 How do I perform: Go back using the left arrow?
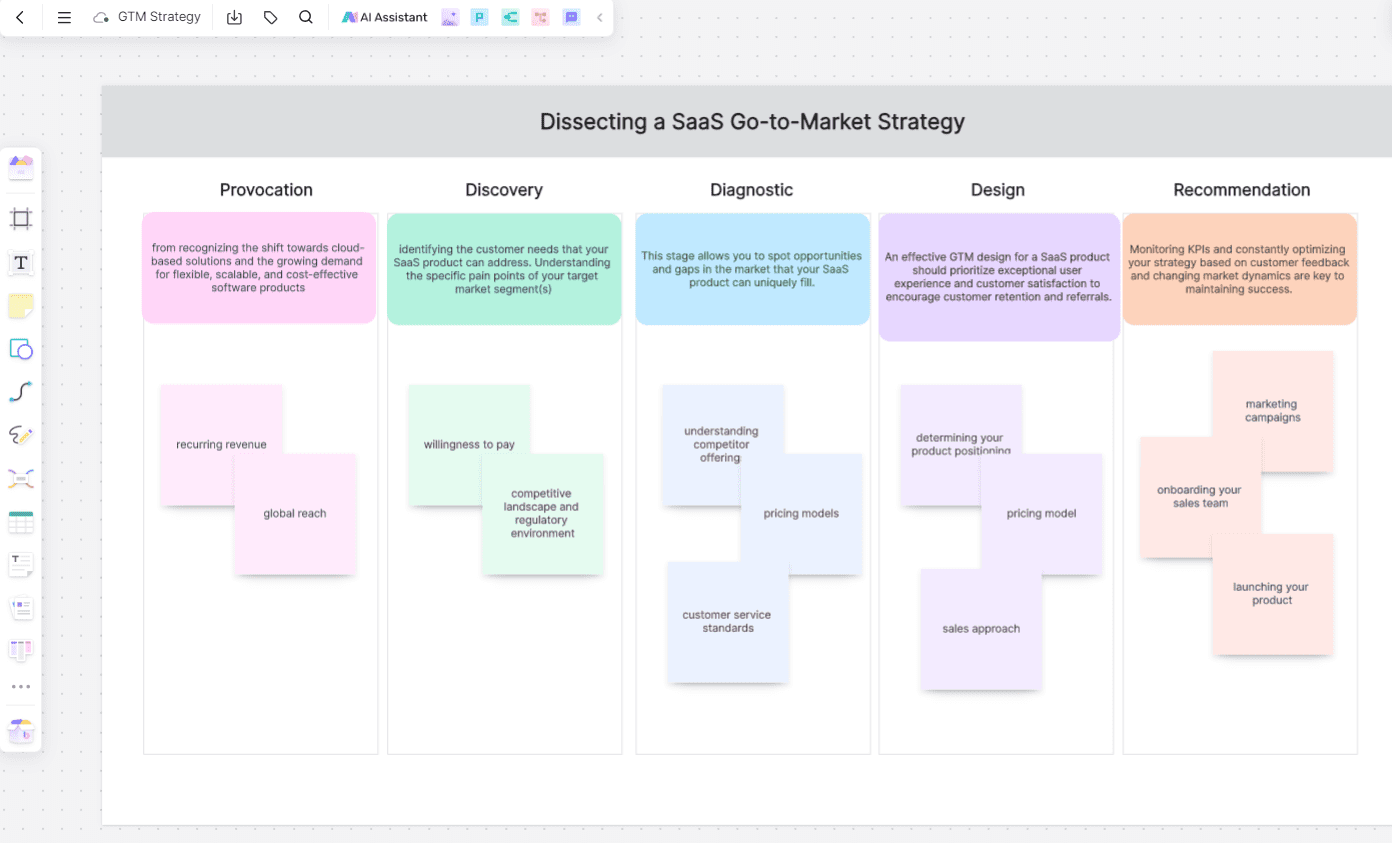click(21, 17)
